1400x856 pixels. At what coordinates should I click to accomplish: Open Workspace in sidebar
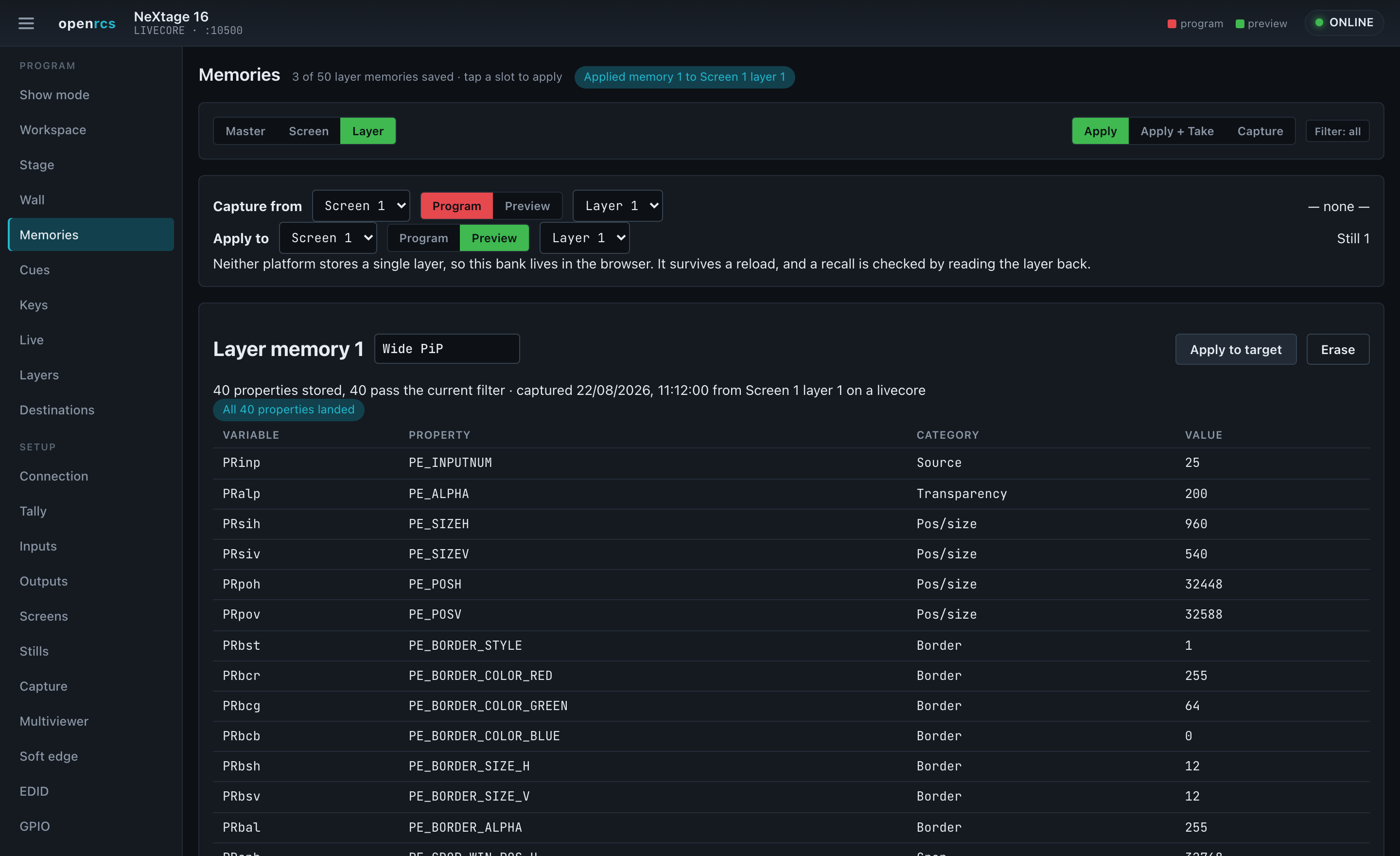[x=91, y=129]
